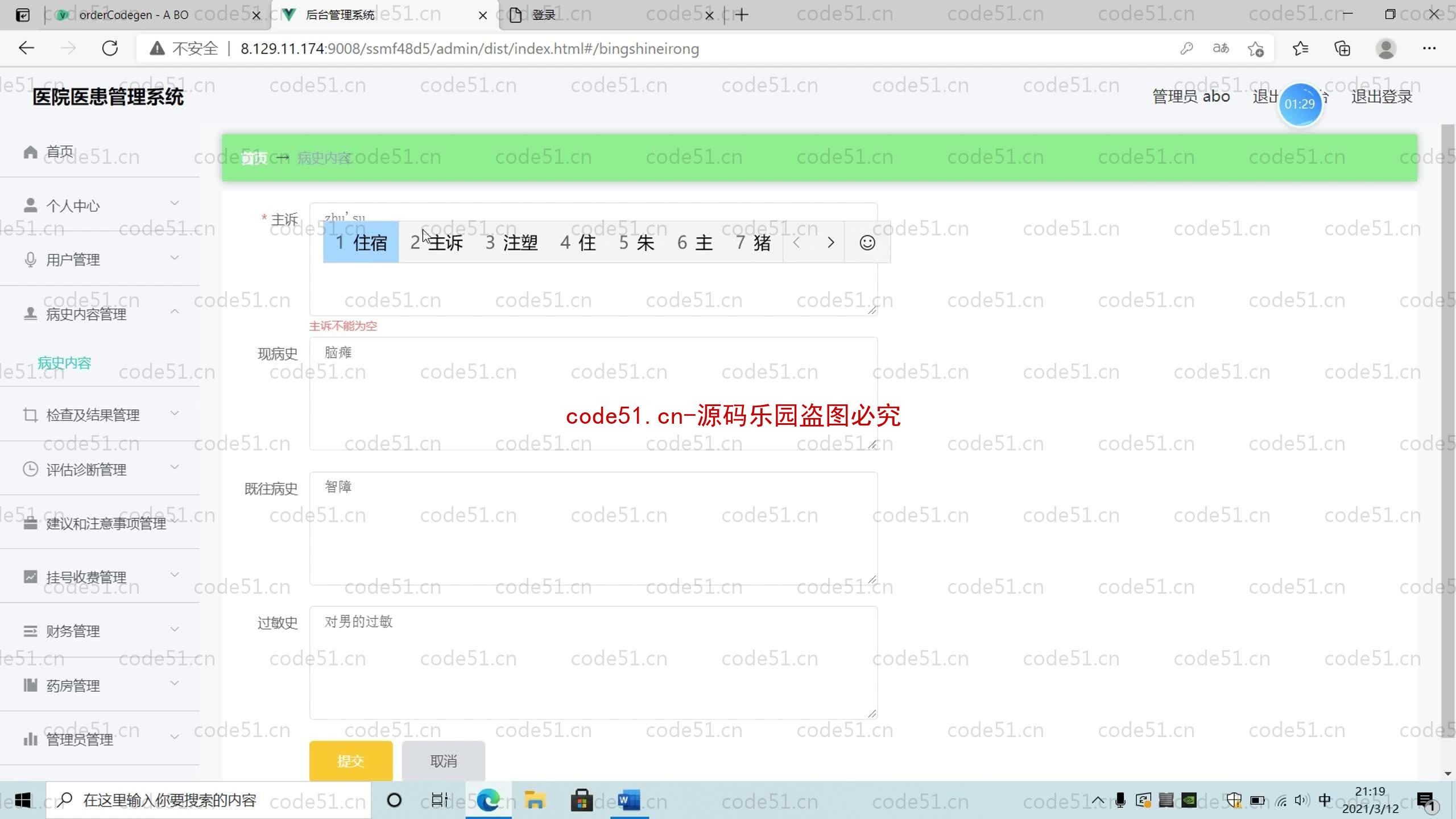Close the 后台管理系统 browser tab
The image size is (1456, 819).
pos(482,15)
